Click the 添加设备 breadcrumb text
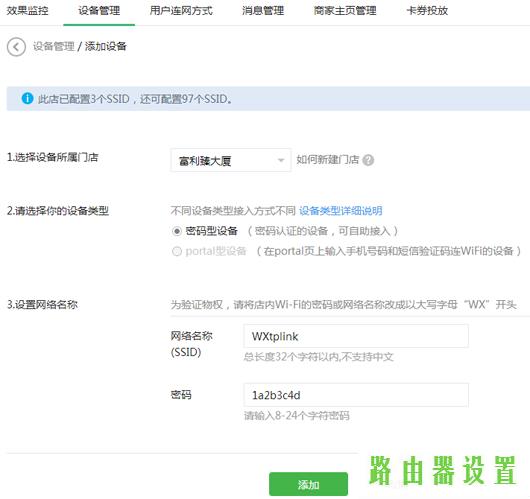This screenshot has height=499, width=530. (x=105, y=46)
